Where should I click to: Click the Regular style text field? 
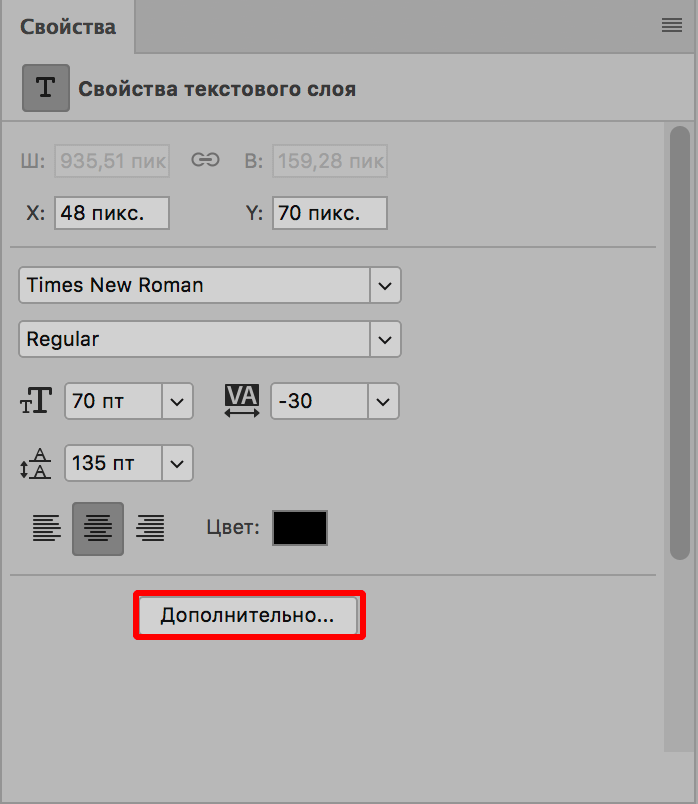coord(194,339)
